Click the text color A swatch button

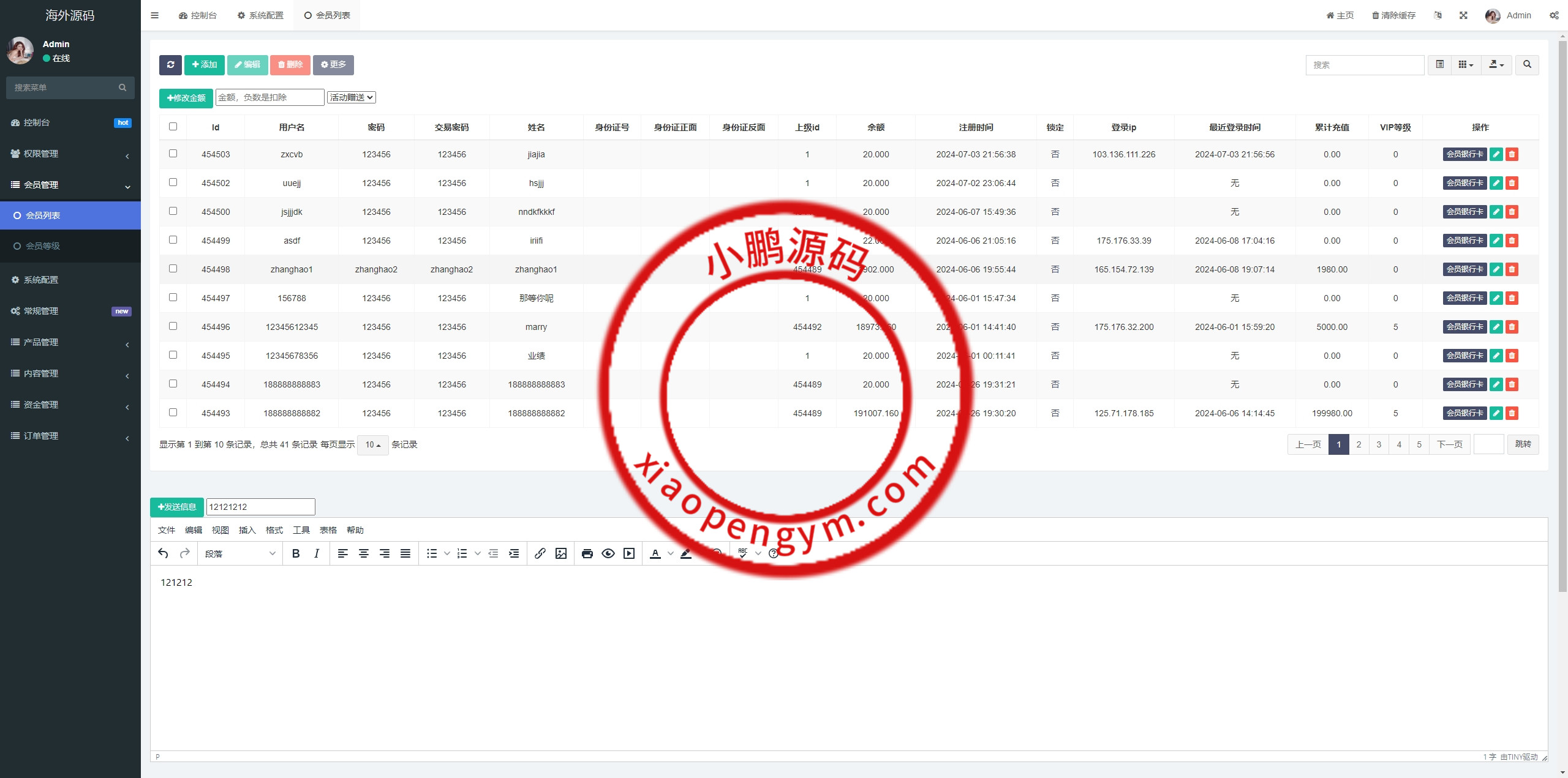655,553
